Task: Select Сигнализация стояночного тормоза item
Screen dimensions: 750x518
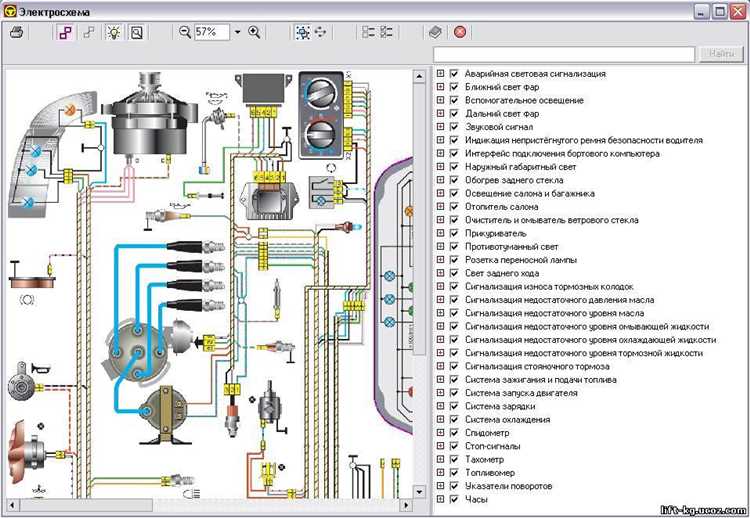Action: click(x=537, y=366)
